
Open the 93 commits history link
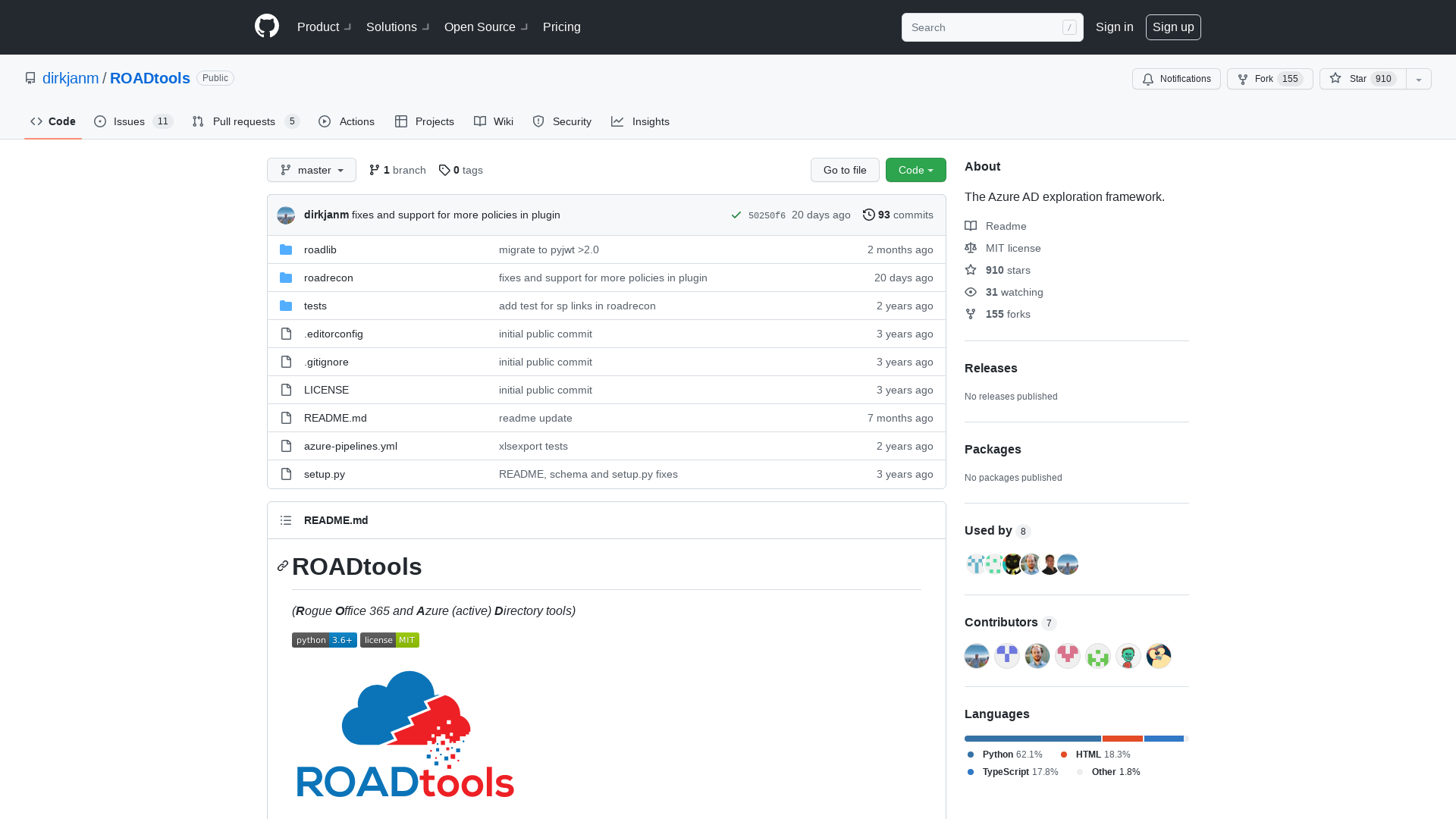(x=898, y=215)
